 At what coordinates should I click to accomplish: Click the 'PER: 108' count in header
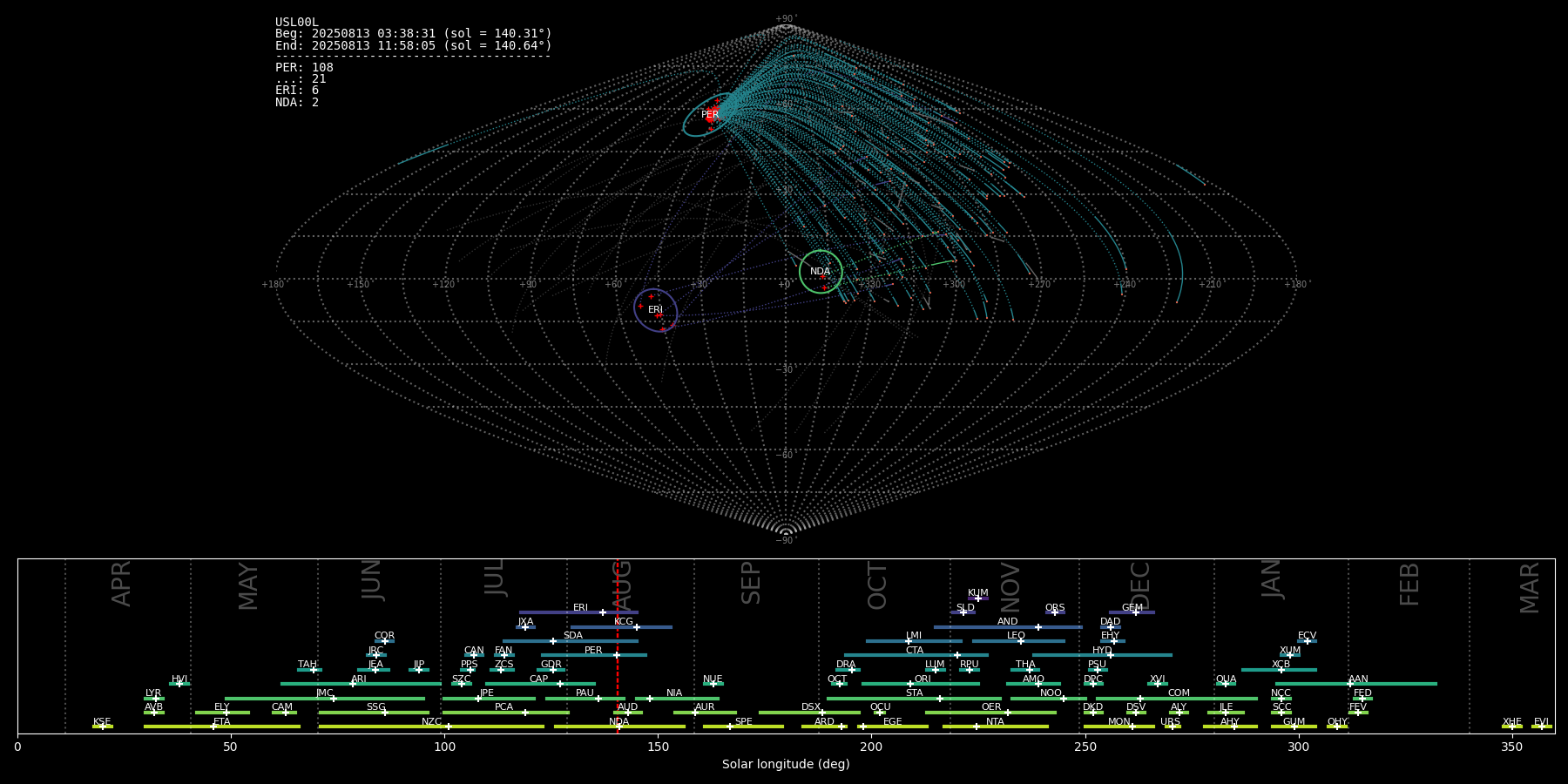coord(304,67)
